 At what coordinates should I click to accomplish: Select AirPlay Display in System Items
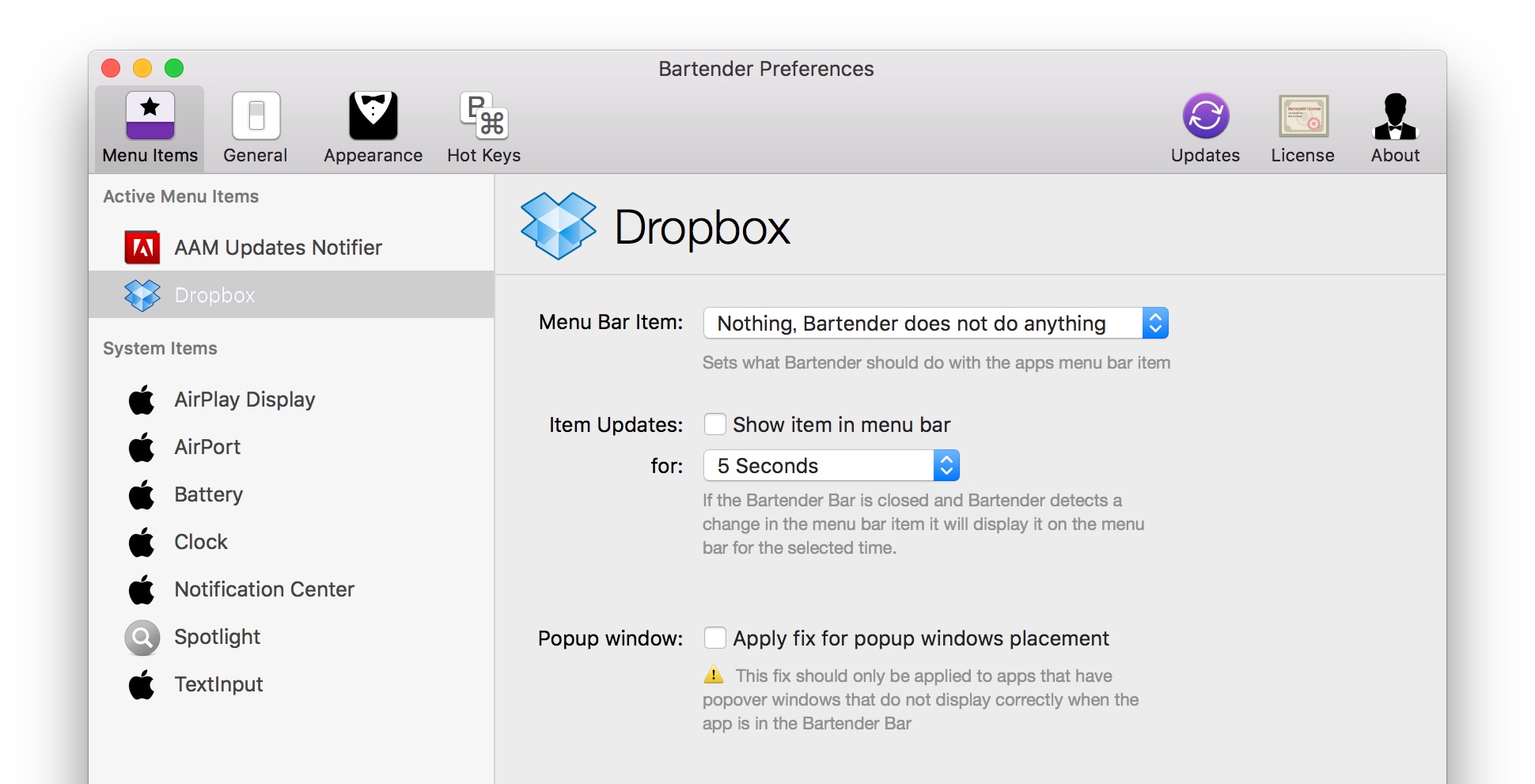(244, 400)
